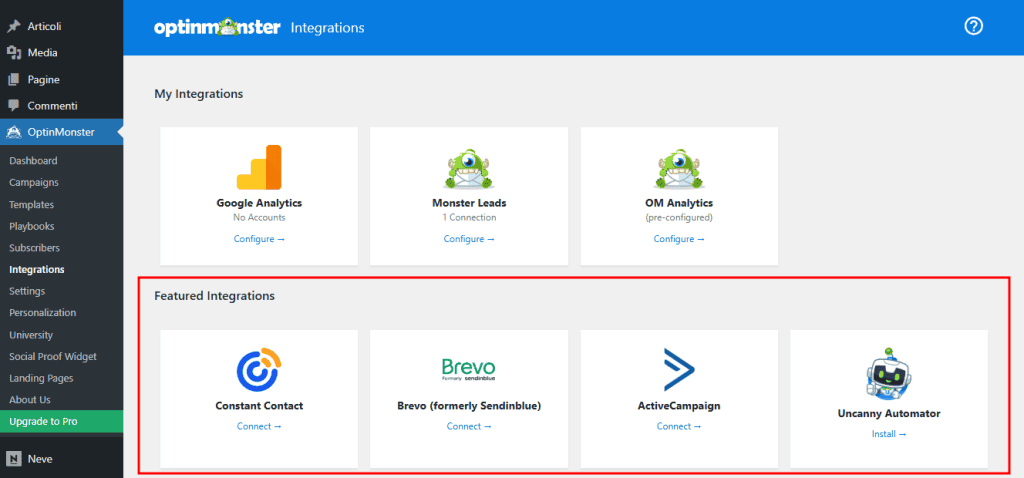Click the OptinMonster monster icon in sidebar
This screenshot has width=1024, height=478.
(14, 133)
